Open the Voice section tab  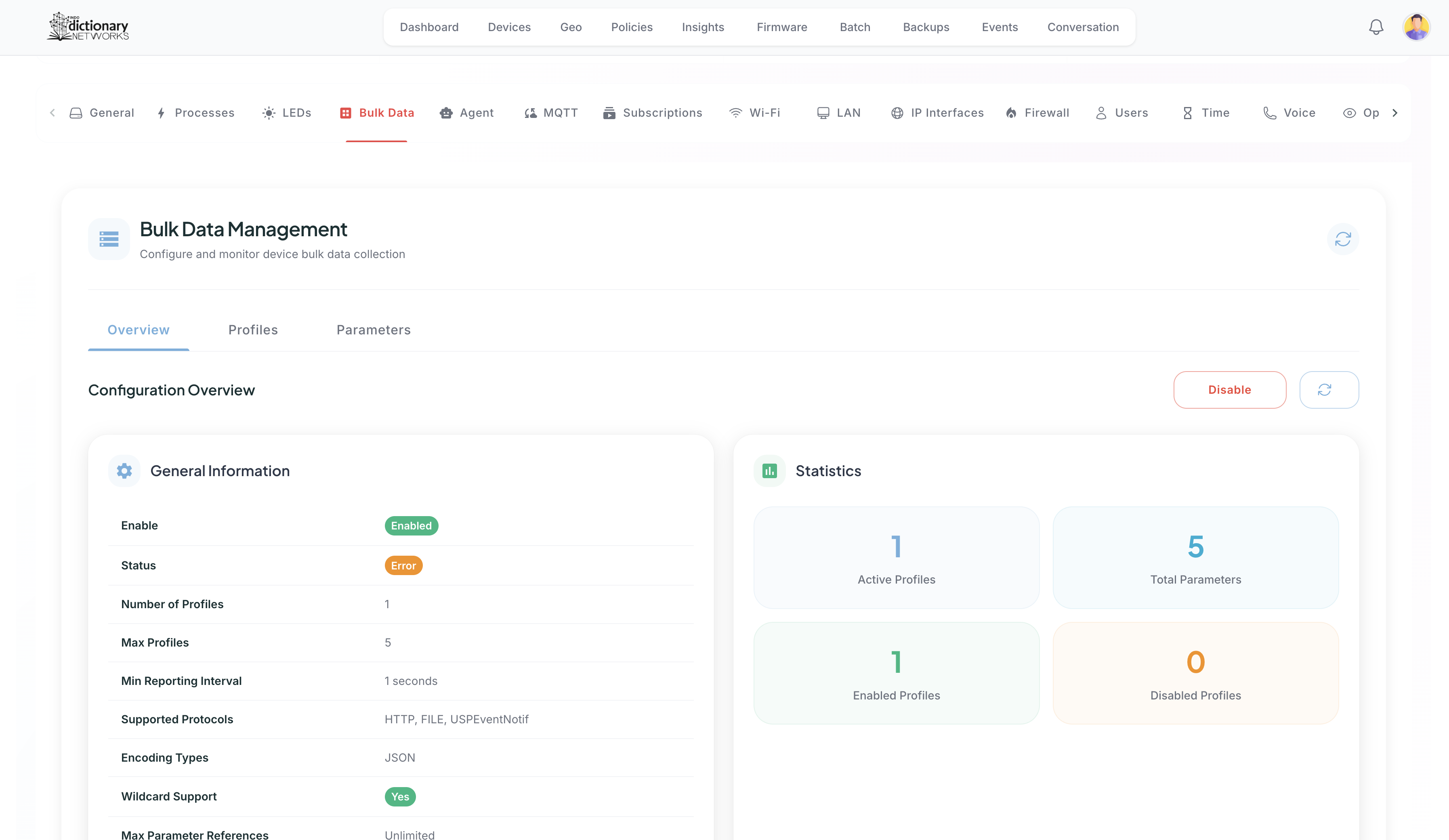[1289, 113]
